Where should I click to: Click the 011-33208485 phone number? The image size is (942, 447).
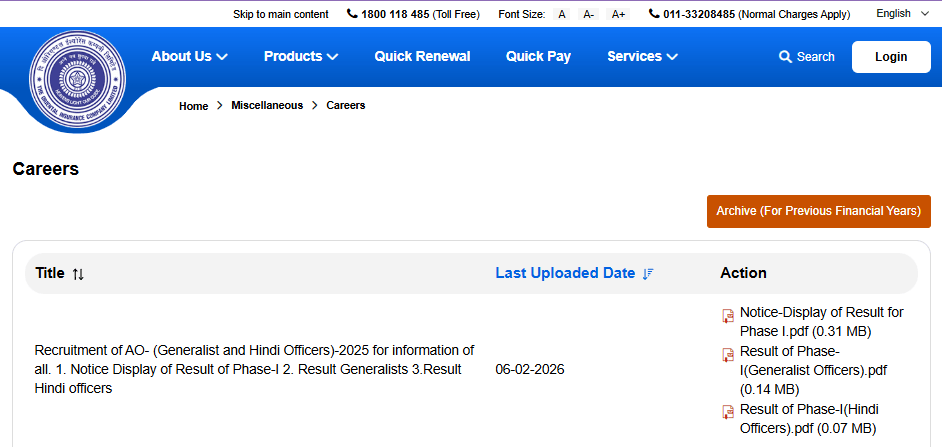pyautogui.click(x=699, y=14)
